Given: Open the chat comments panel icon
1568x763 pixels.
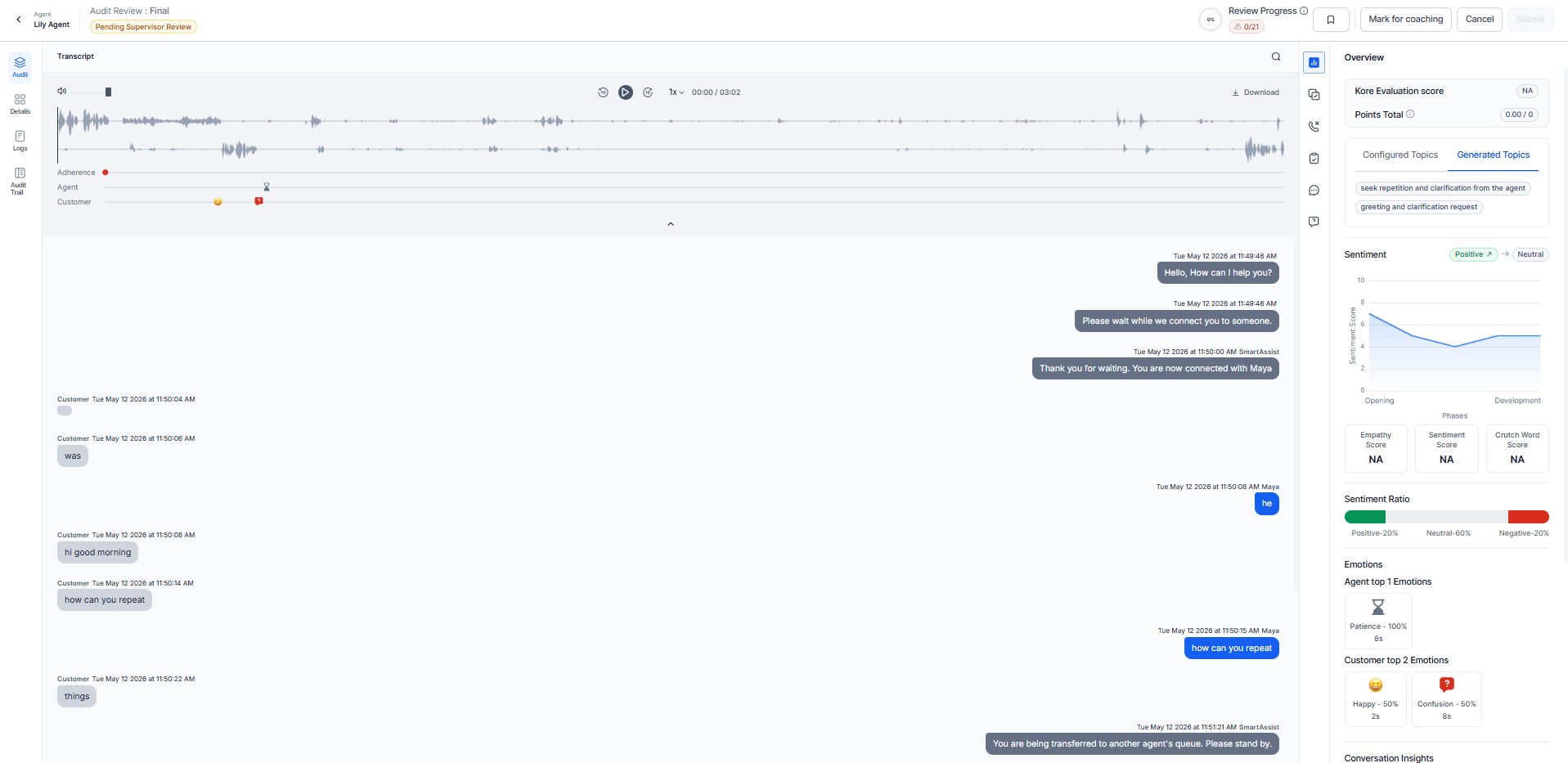Looking at the screenshot, I should pos(1314,191).
